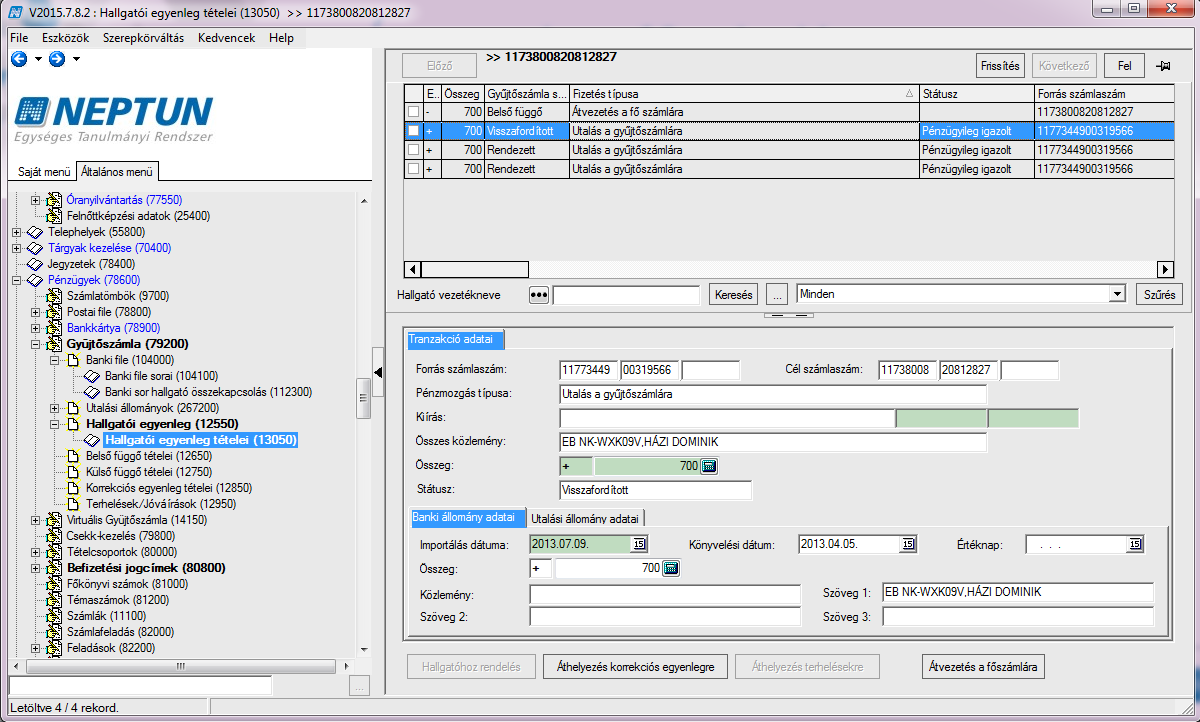Viewport: 1200px width, 722px height.
Task: Collapse the Pénzügyek (78600) node
Action: pos(16,280)
